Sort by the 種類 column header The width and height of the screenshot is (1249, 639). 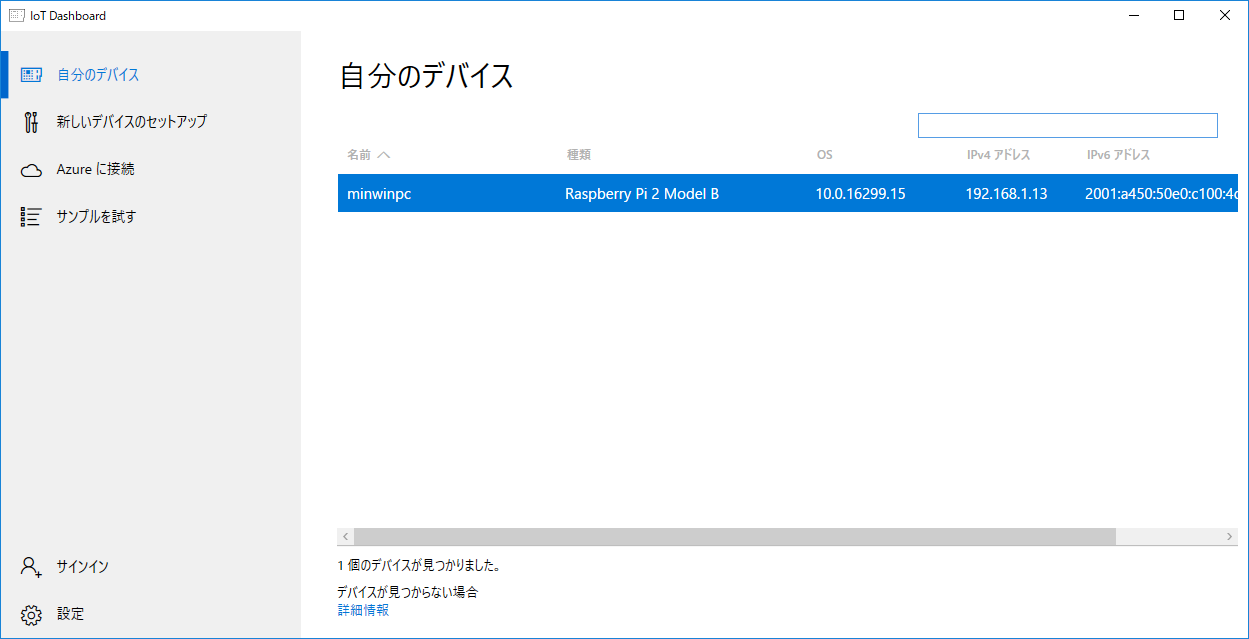pos(579,155)
